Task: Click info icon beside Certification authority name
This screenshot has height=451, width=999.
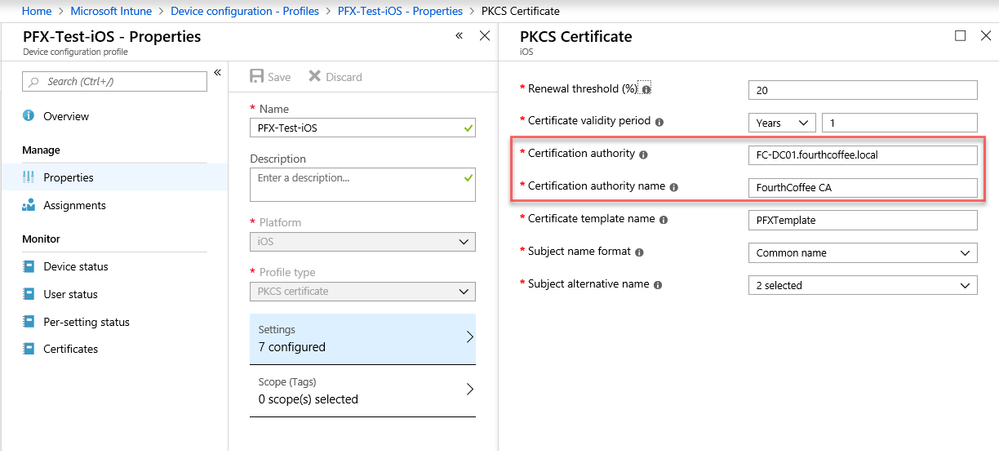Action: point(674,187)
